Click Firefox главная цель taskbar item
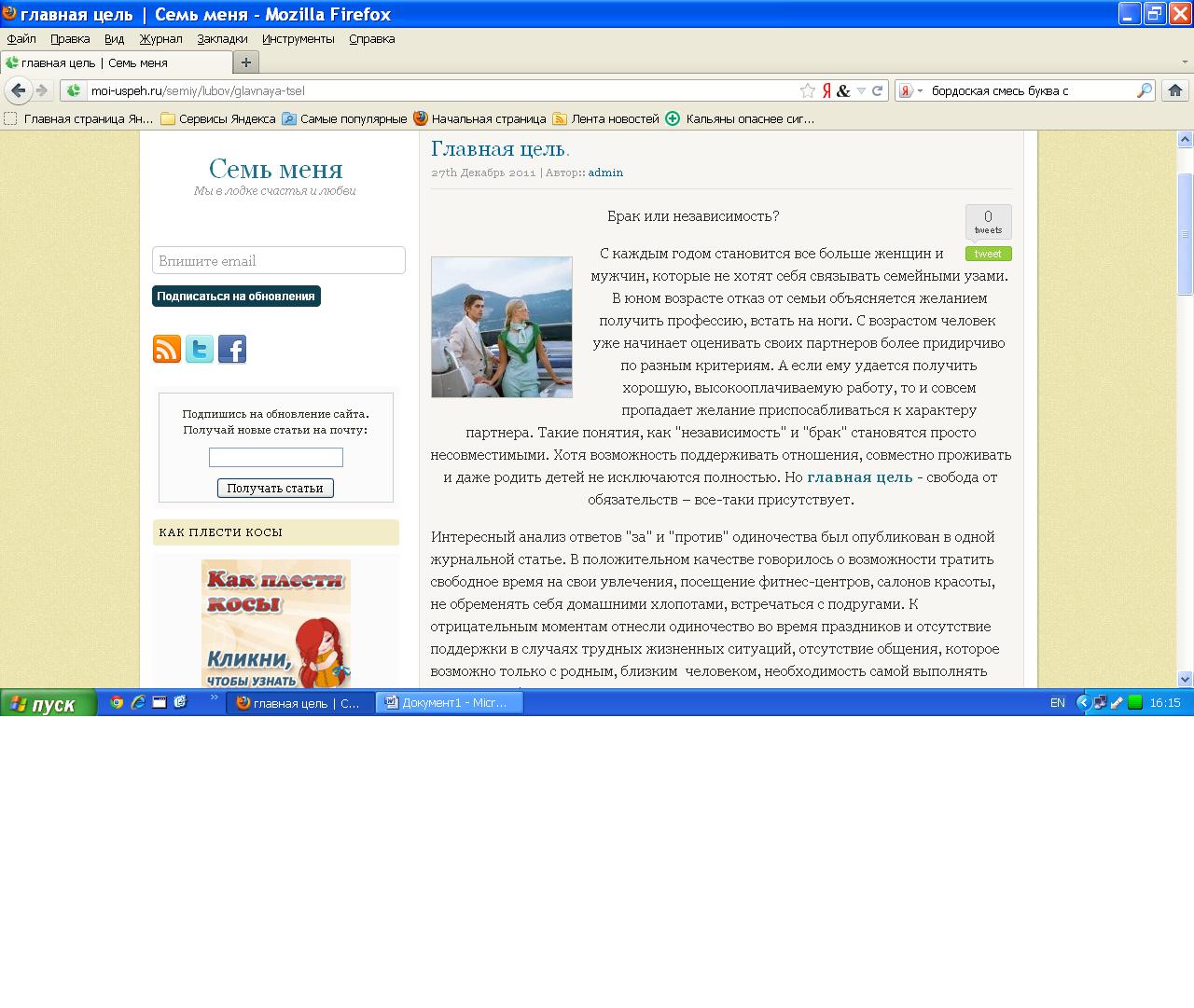1194x1008 pixels. click(x=299, y=703)
